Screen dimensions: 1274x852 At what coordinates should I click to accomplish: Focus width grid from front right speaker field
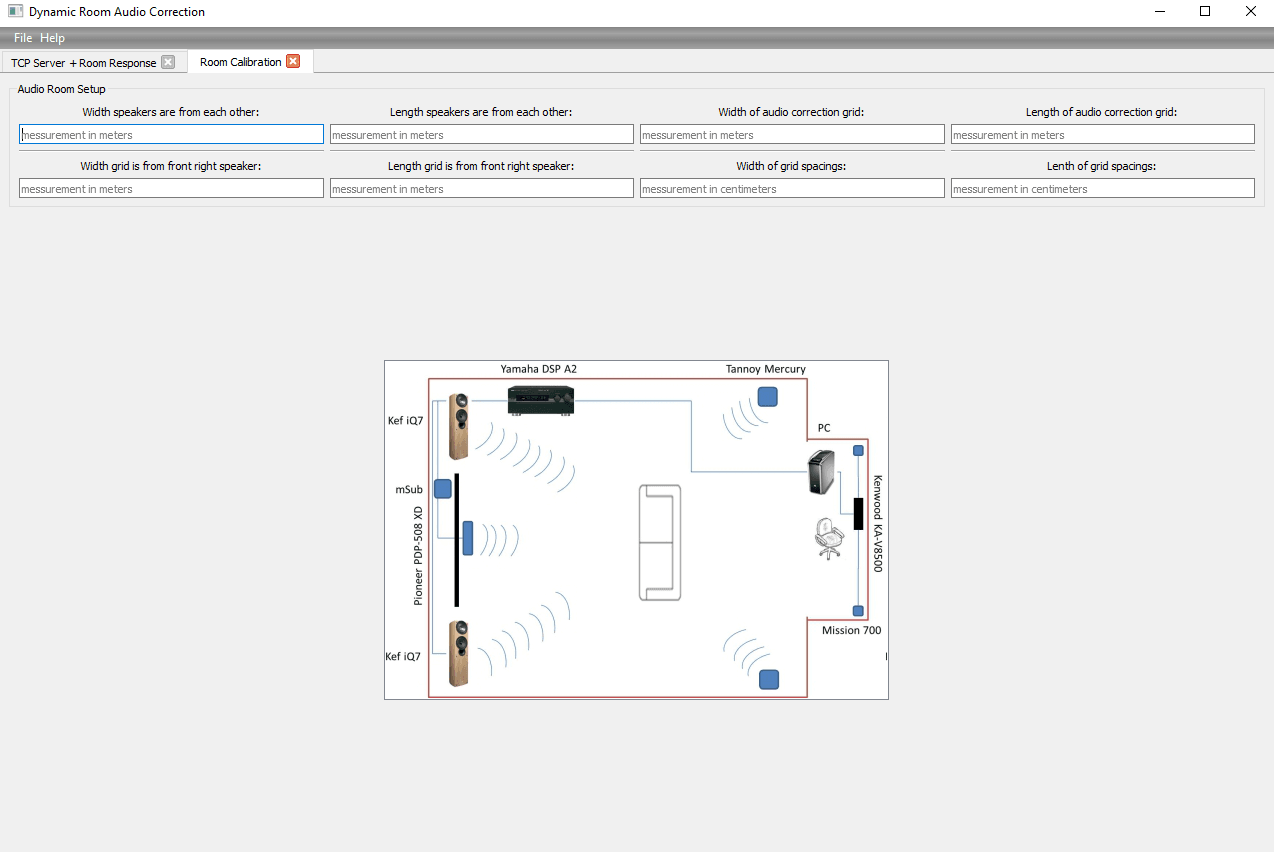[171, 188]
